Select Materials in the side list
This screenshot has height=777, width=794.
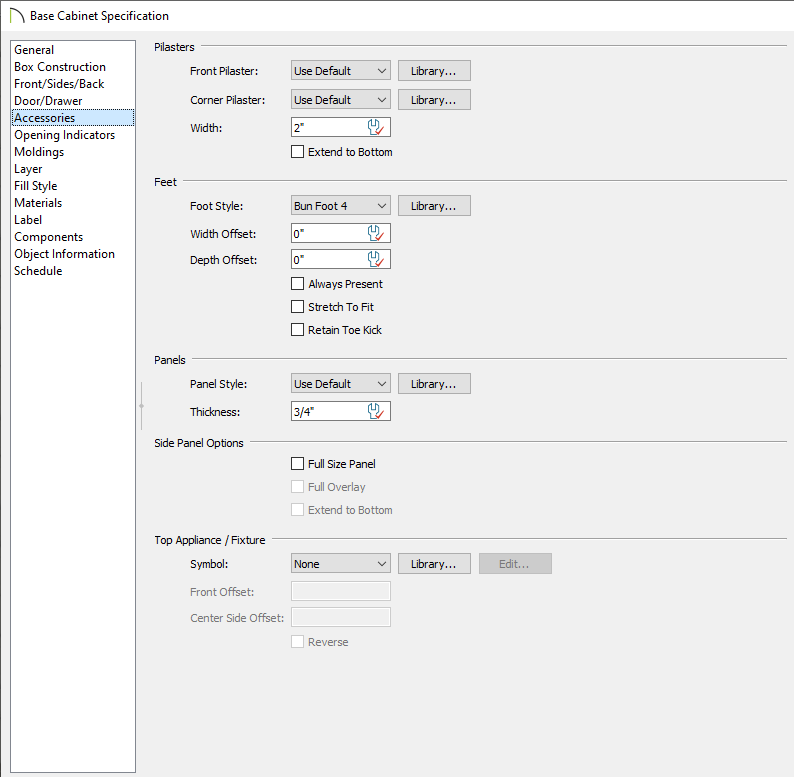(x=38, y=203)
